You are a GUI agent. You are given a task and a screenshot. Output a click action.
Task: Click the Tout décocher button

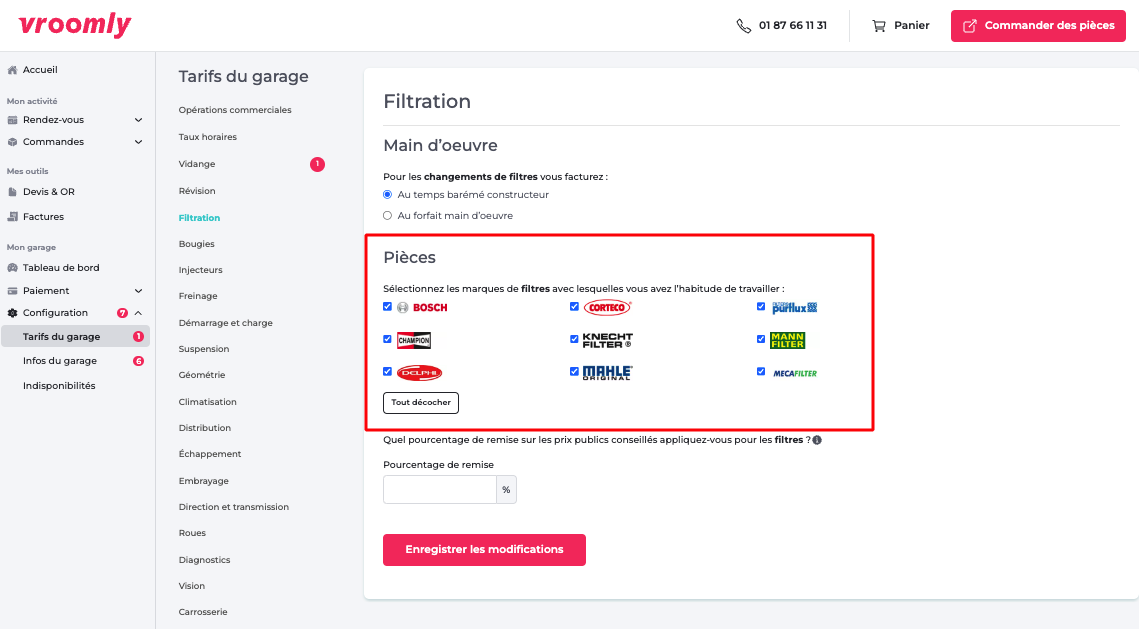pyautogui.click(x=421, y=402)
